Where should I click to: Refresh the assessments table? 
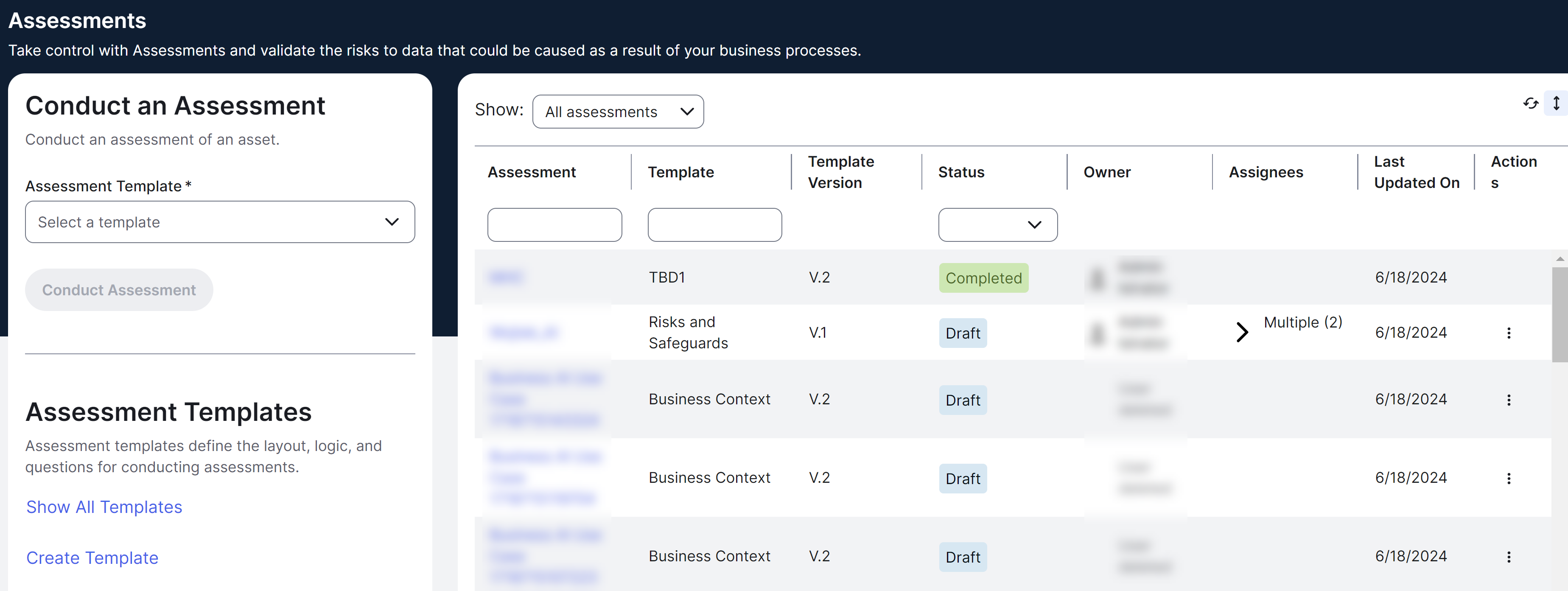coord(1532,104)
